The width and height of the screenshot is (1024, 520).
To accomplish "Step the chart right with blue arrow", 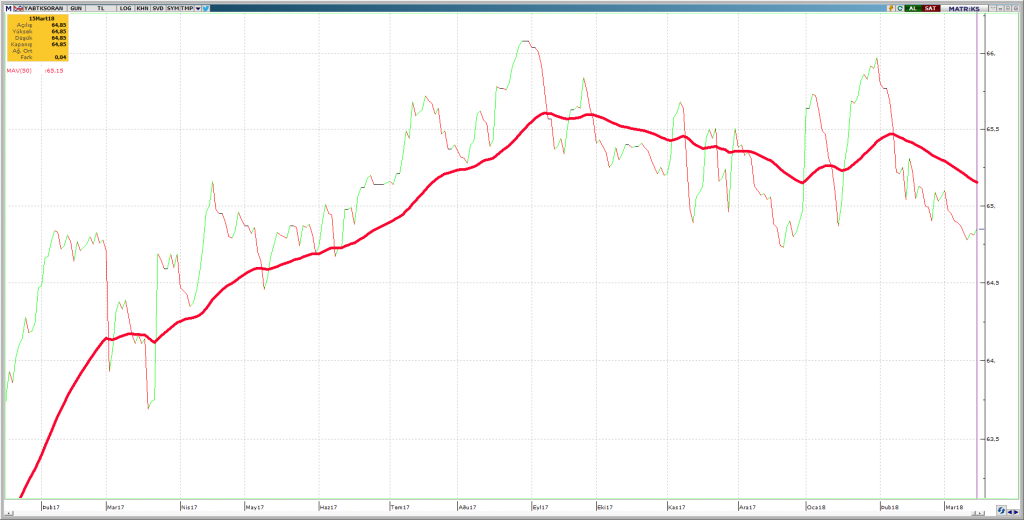I will pos(1016,512).
